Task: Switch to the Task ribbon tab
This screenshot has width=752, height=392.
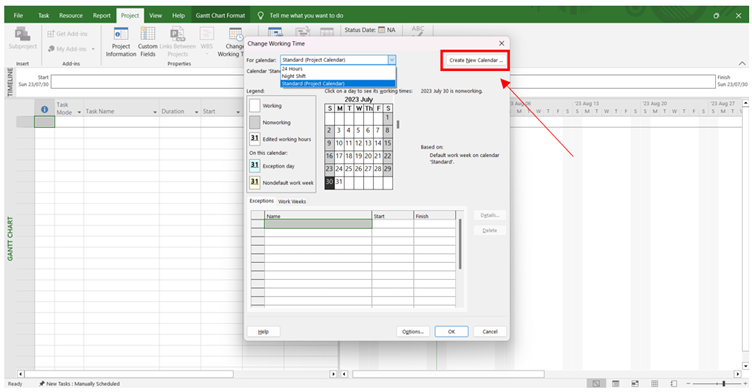Action: 44,15
